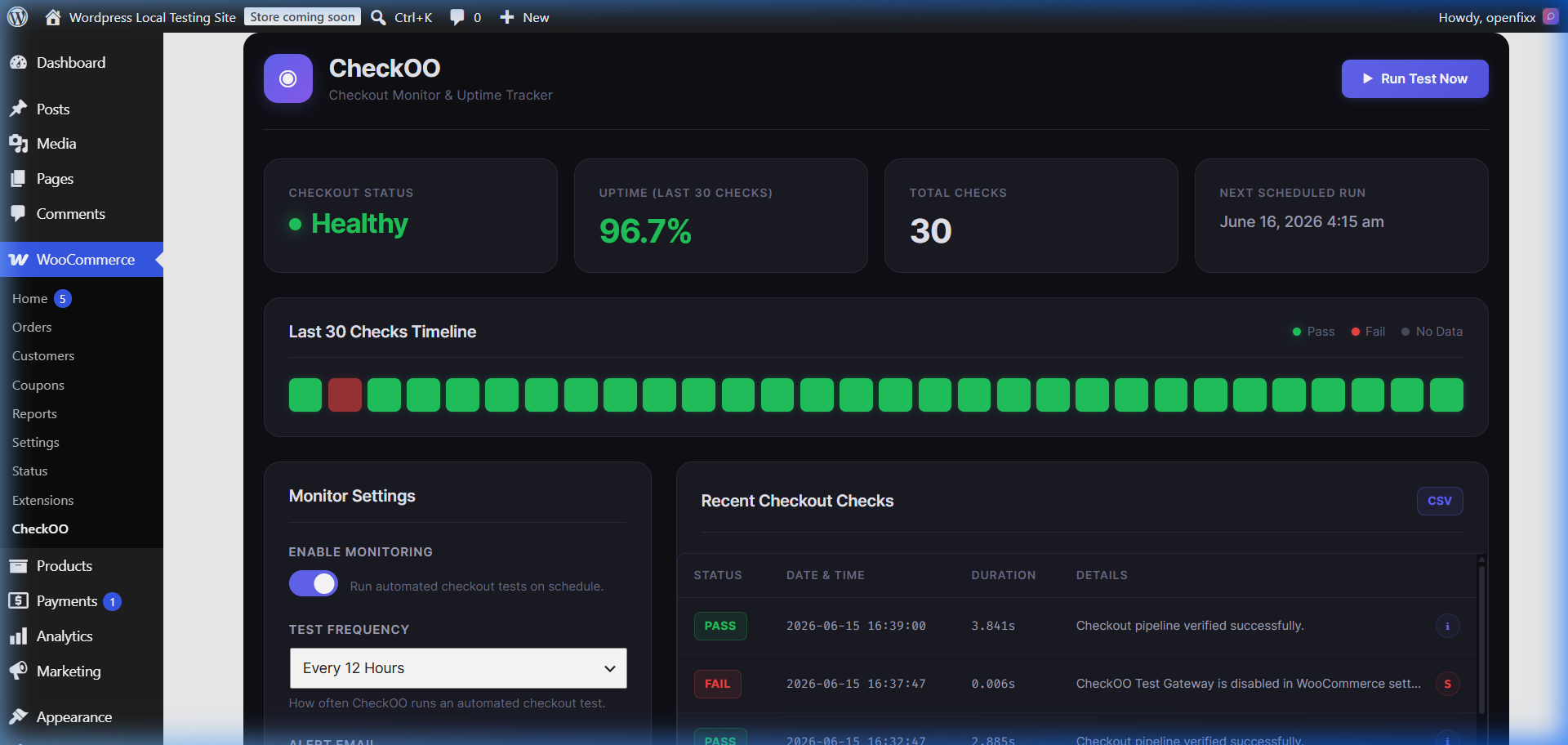
Task: Click the Dashboard gauge icon
Action: [18, 63]
